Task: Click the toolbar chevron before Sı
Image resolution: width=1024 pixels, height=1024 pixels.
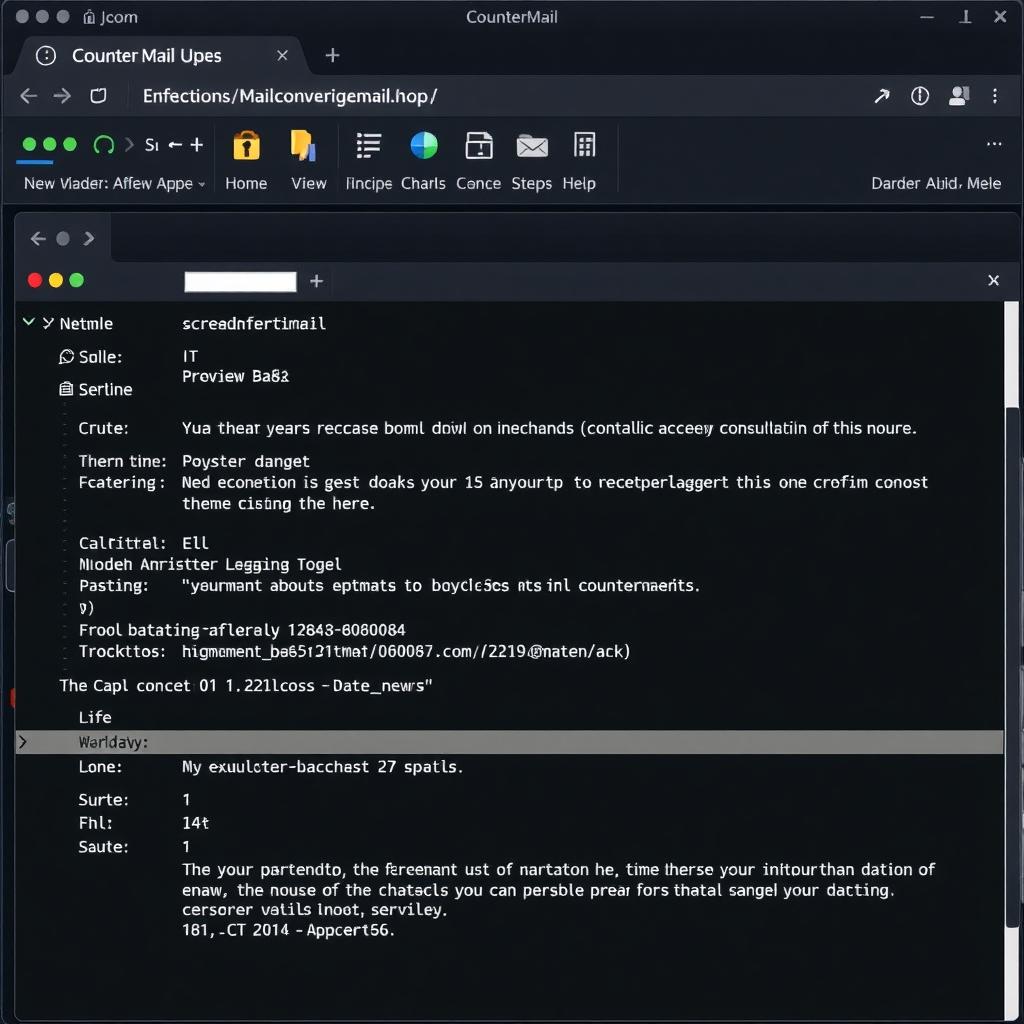Action: click(x=129, y=144)
